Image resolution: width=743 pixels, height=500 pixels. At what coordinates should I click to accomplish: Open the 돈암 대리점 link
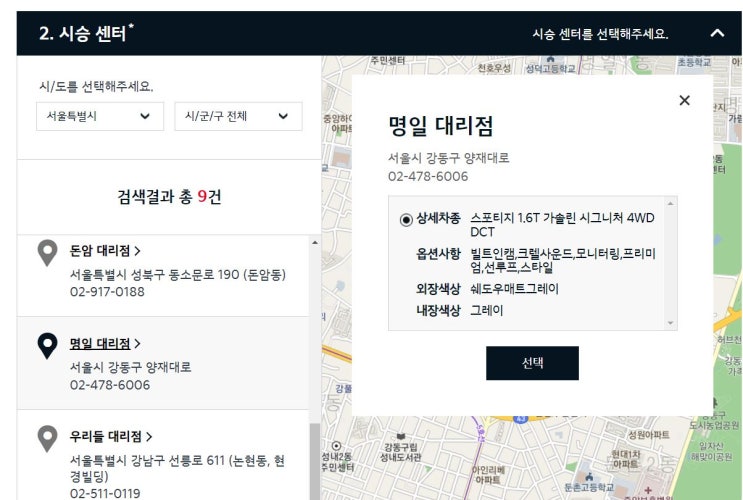coord(105,250)
